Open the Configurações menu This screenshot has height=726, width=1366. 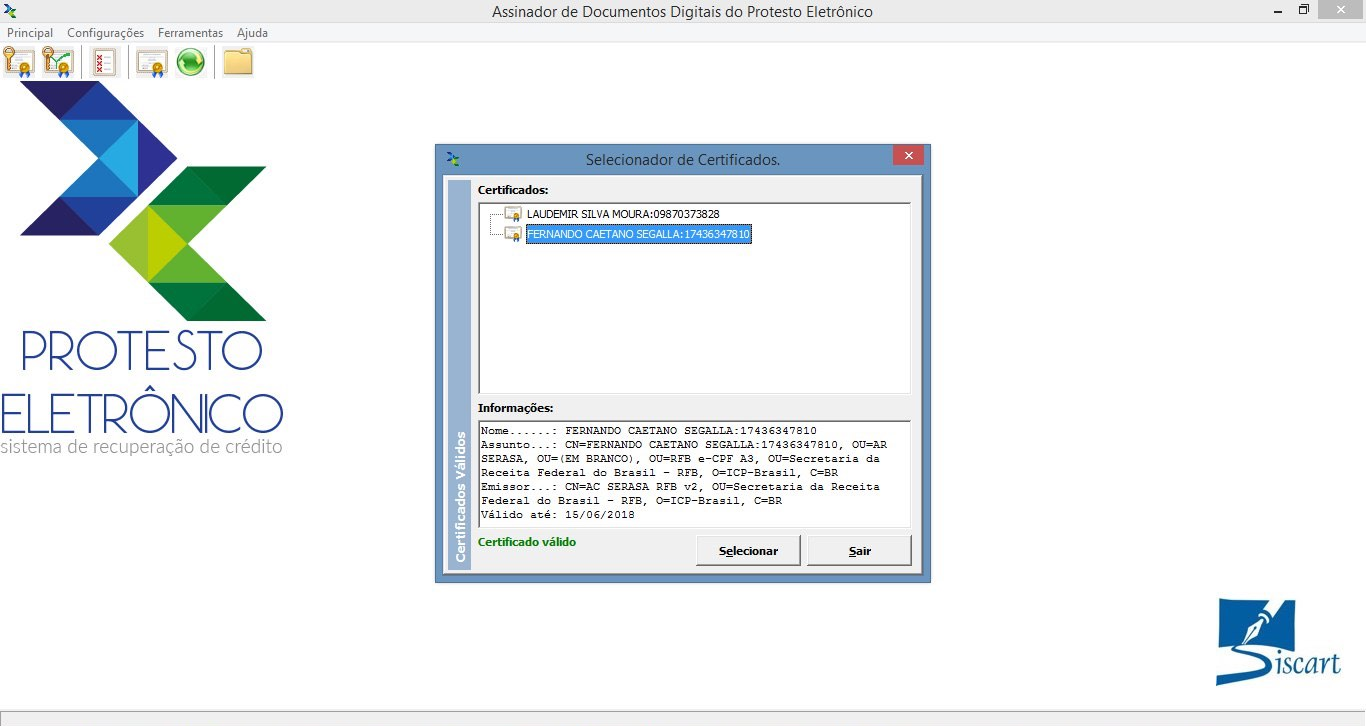click(x=105, y=33)
